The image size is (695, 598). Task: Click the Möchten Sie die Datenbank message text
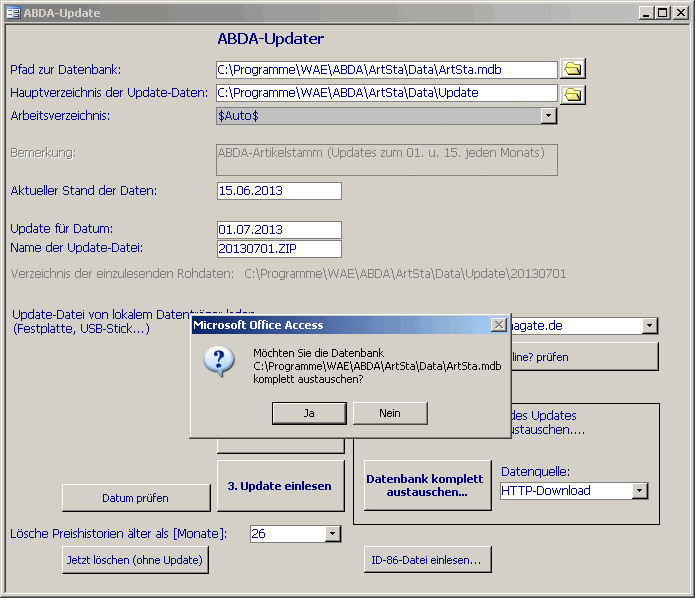[x=377, y=366]
